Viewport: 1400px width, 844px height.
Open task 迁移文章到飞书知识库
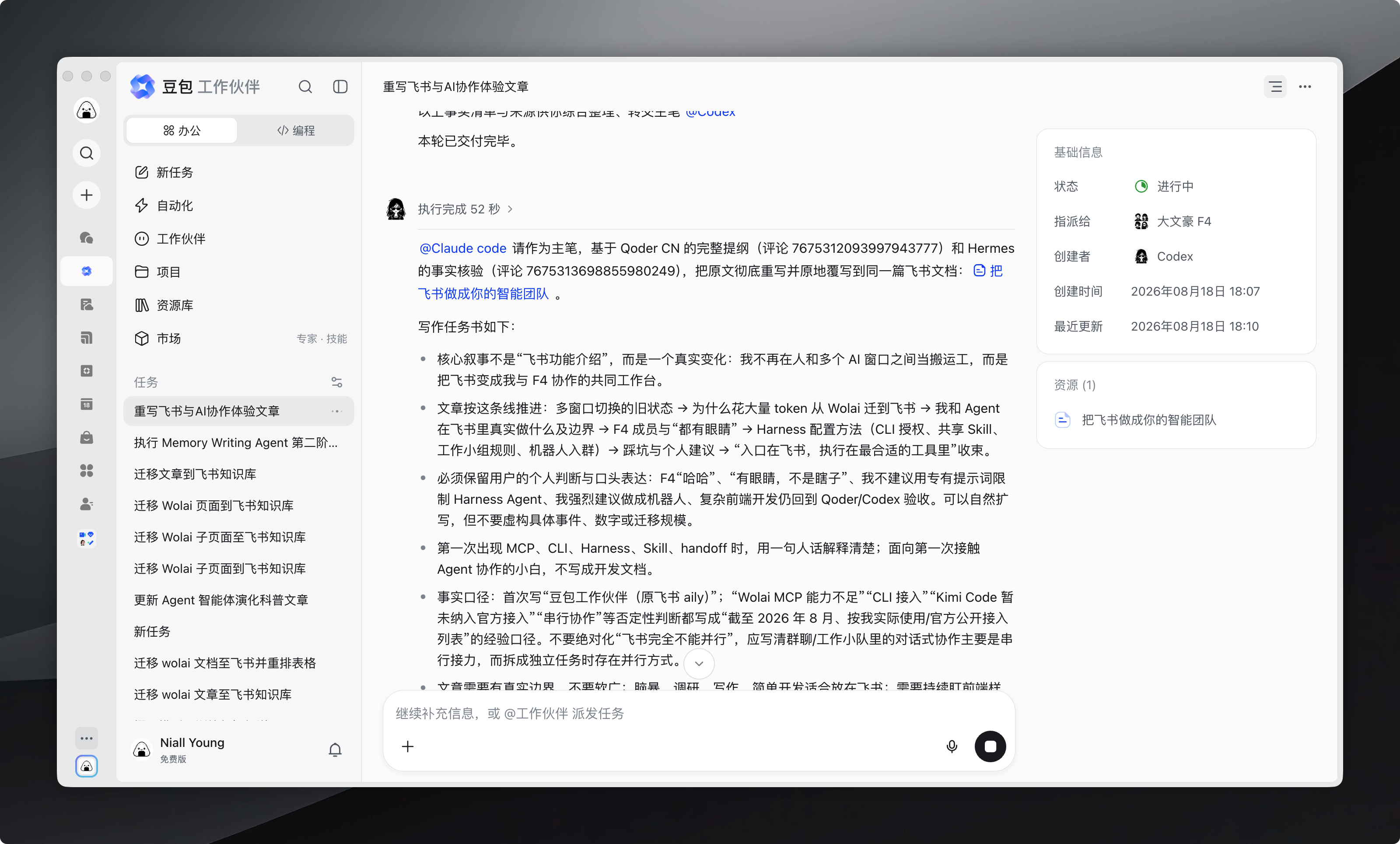pyautogui.click(x=238, y=474)
